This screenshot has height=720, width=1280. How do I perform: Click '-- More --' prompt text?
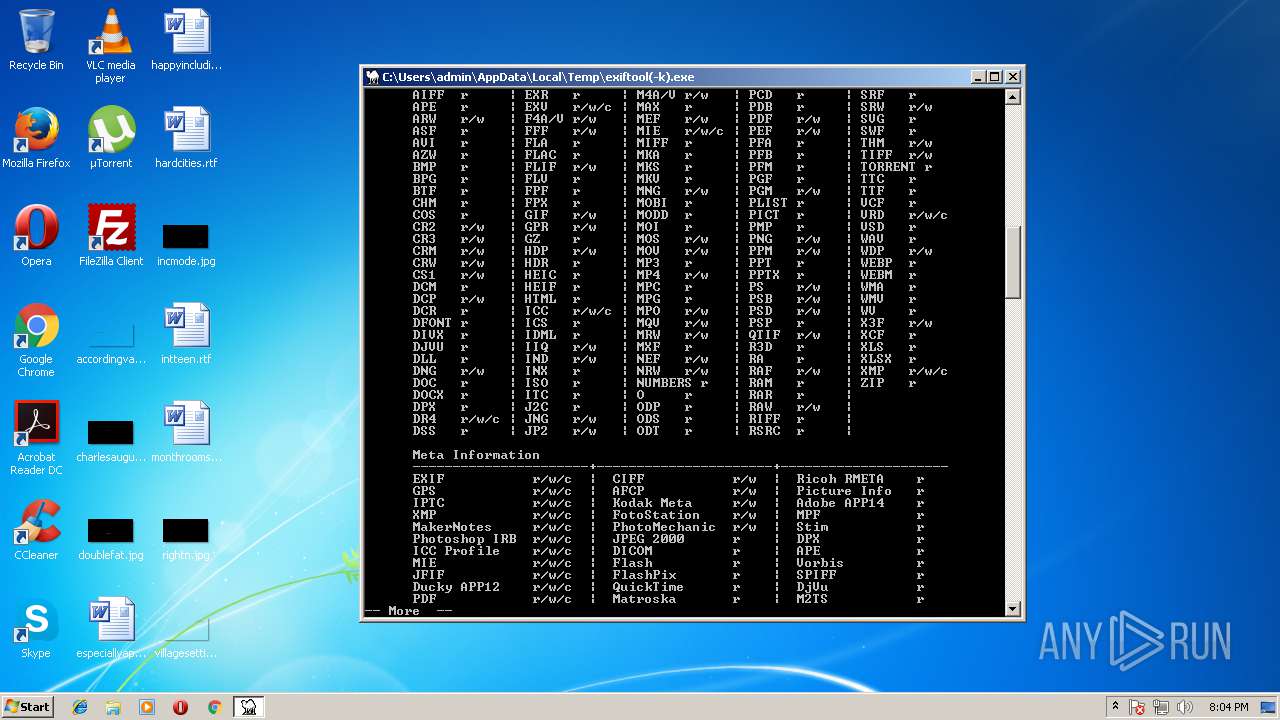(408, 611)
